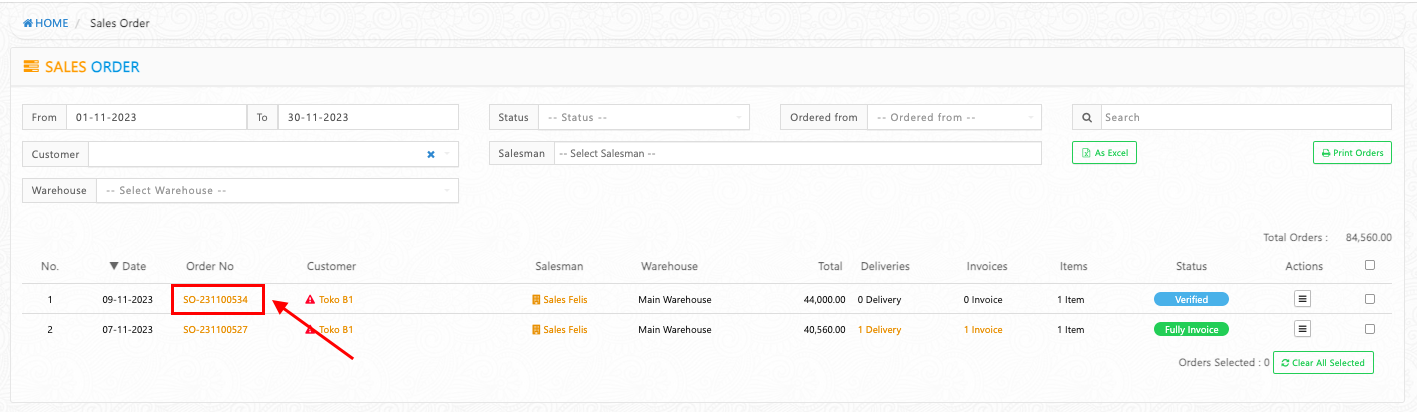Viewport: 1417px width, 412px height.
Task: Open the Select Salesman dropdown
Action: (797, 153)
